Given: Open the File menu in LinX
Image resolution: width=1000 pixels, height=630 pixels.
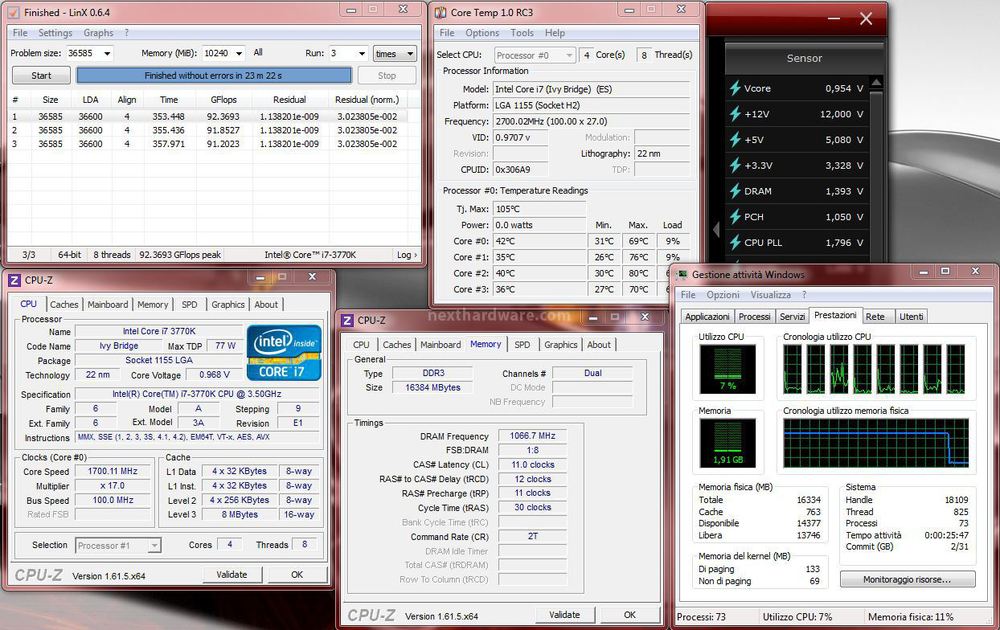Looking at the screenshot, I should 20,33.
